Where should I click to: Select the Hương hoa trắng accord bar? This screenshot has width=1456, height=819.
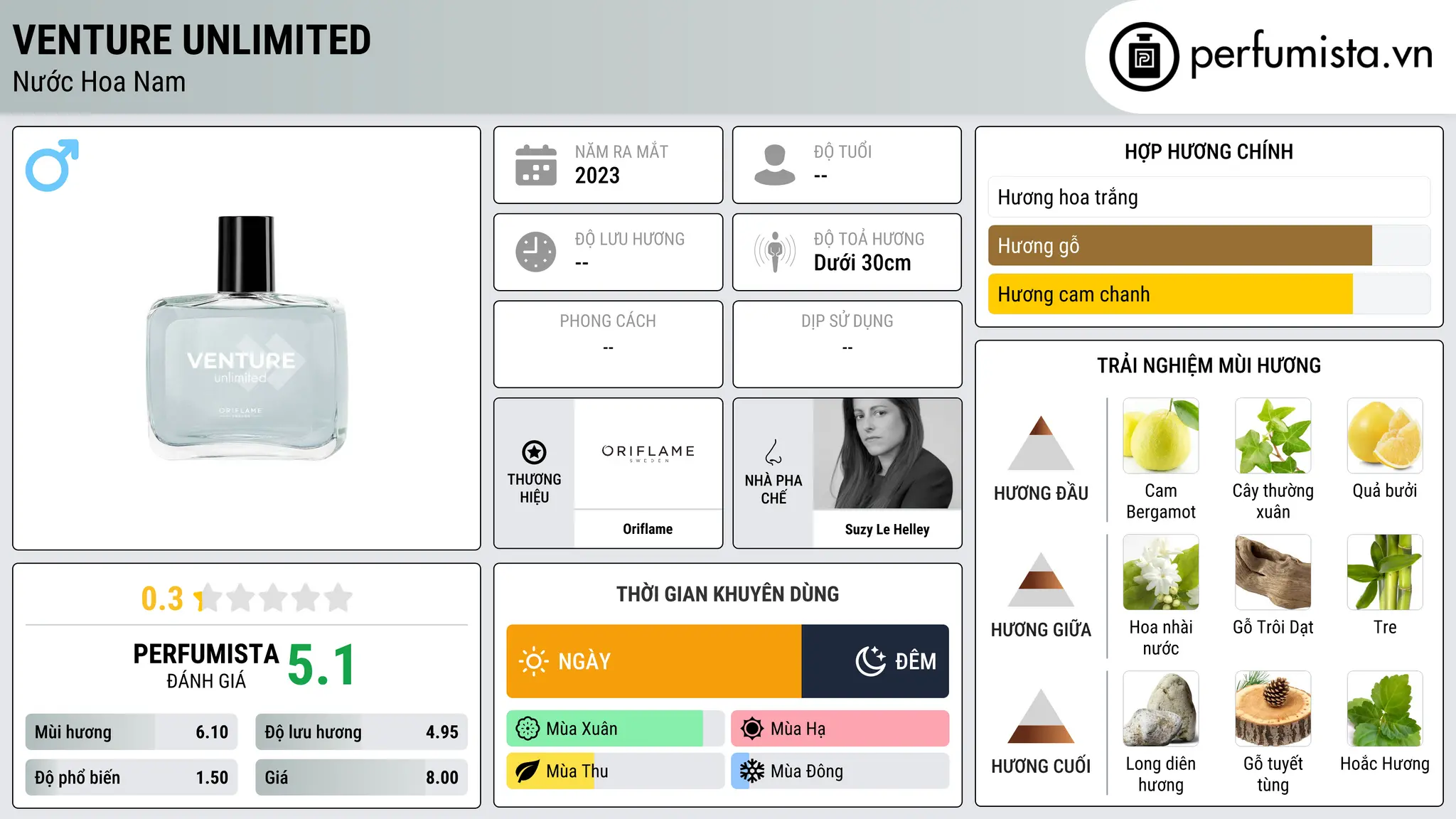pos(1209,197)
